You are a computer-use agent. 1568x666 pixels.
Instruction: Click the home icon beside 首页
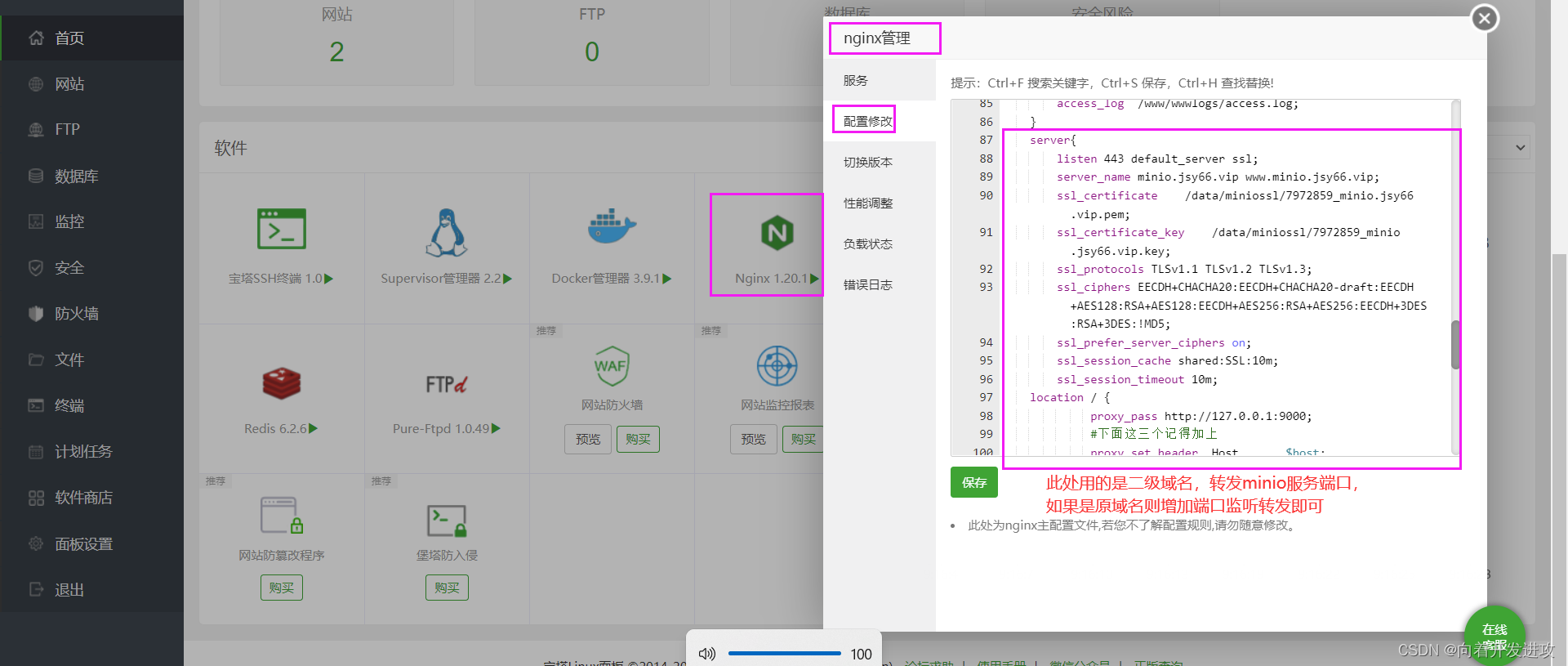tap(36, 38)
